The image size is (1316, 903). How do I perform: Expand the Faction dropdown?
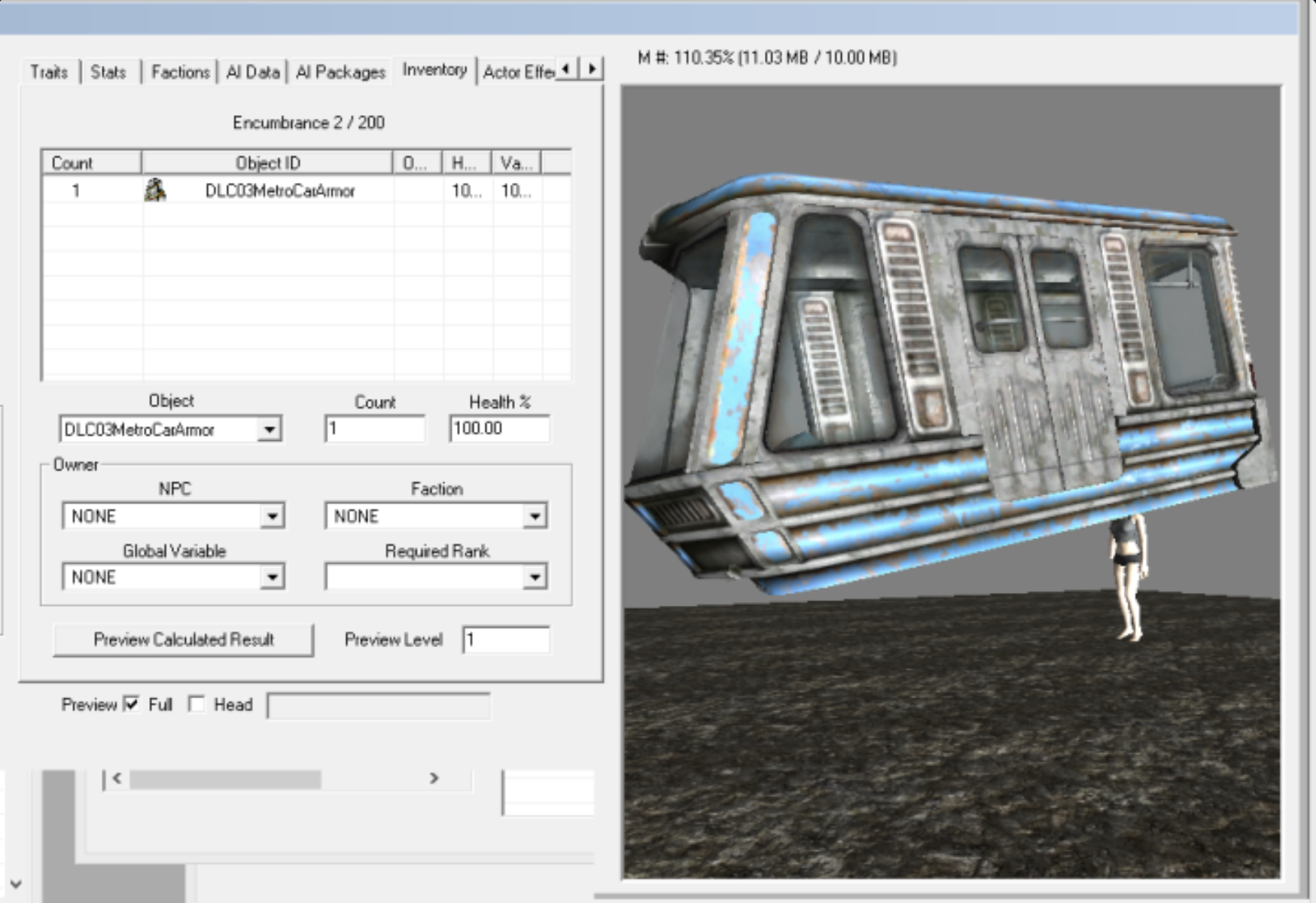pyautogui.click(x=535, y=516)
